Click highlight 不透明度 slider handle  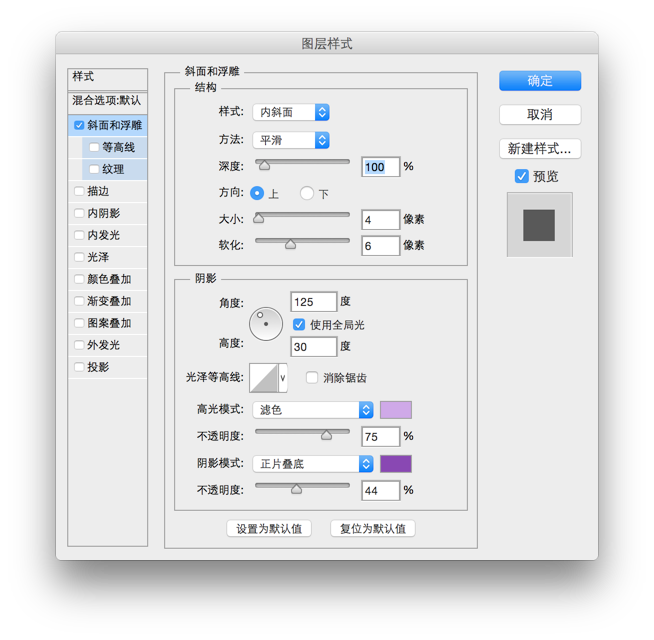pyautogui.click(x=326, y=436)
